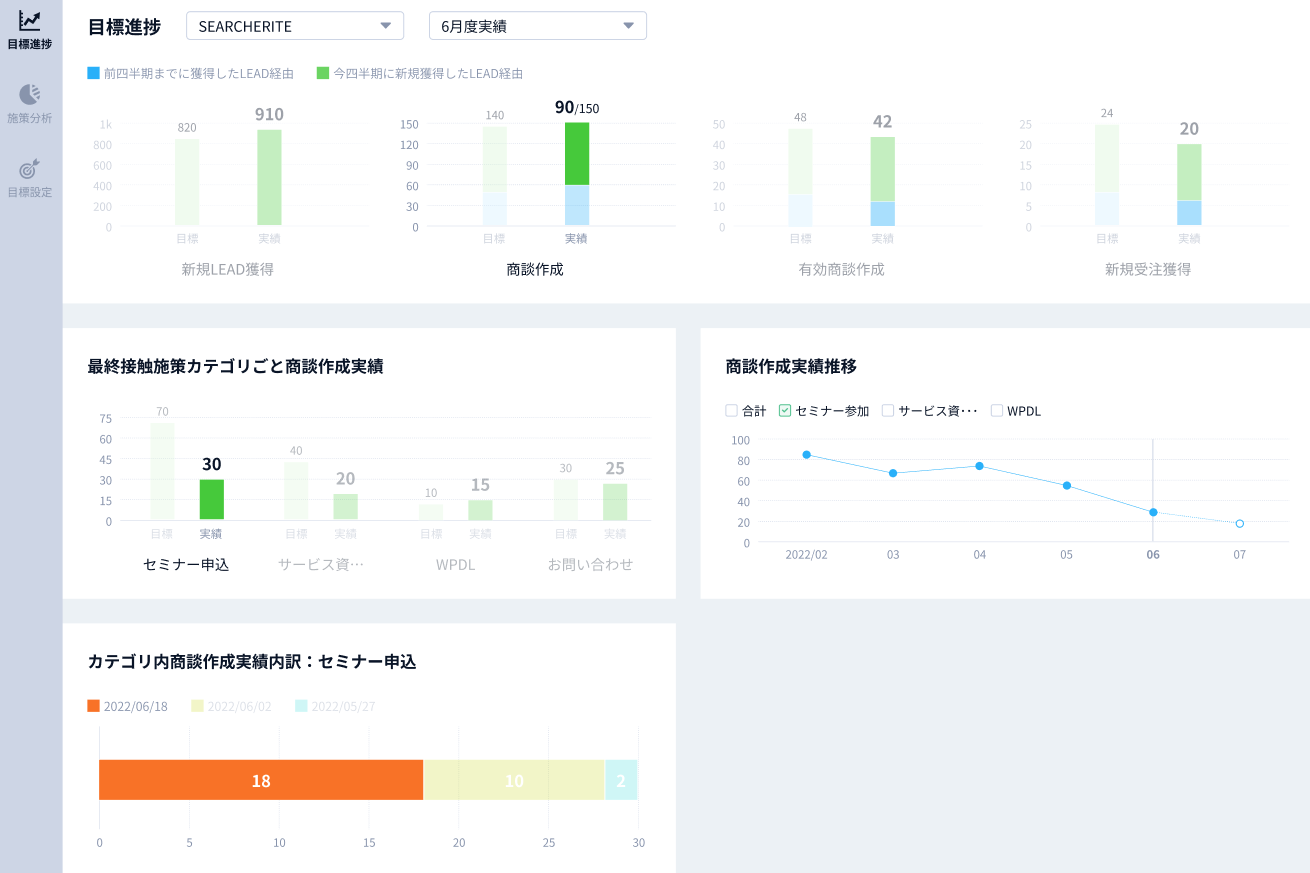Screen dimensions: 1310x873
Task: Open the 目標設定 target icon
Action: tap(30, 168)
